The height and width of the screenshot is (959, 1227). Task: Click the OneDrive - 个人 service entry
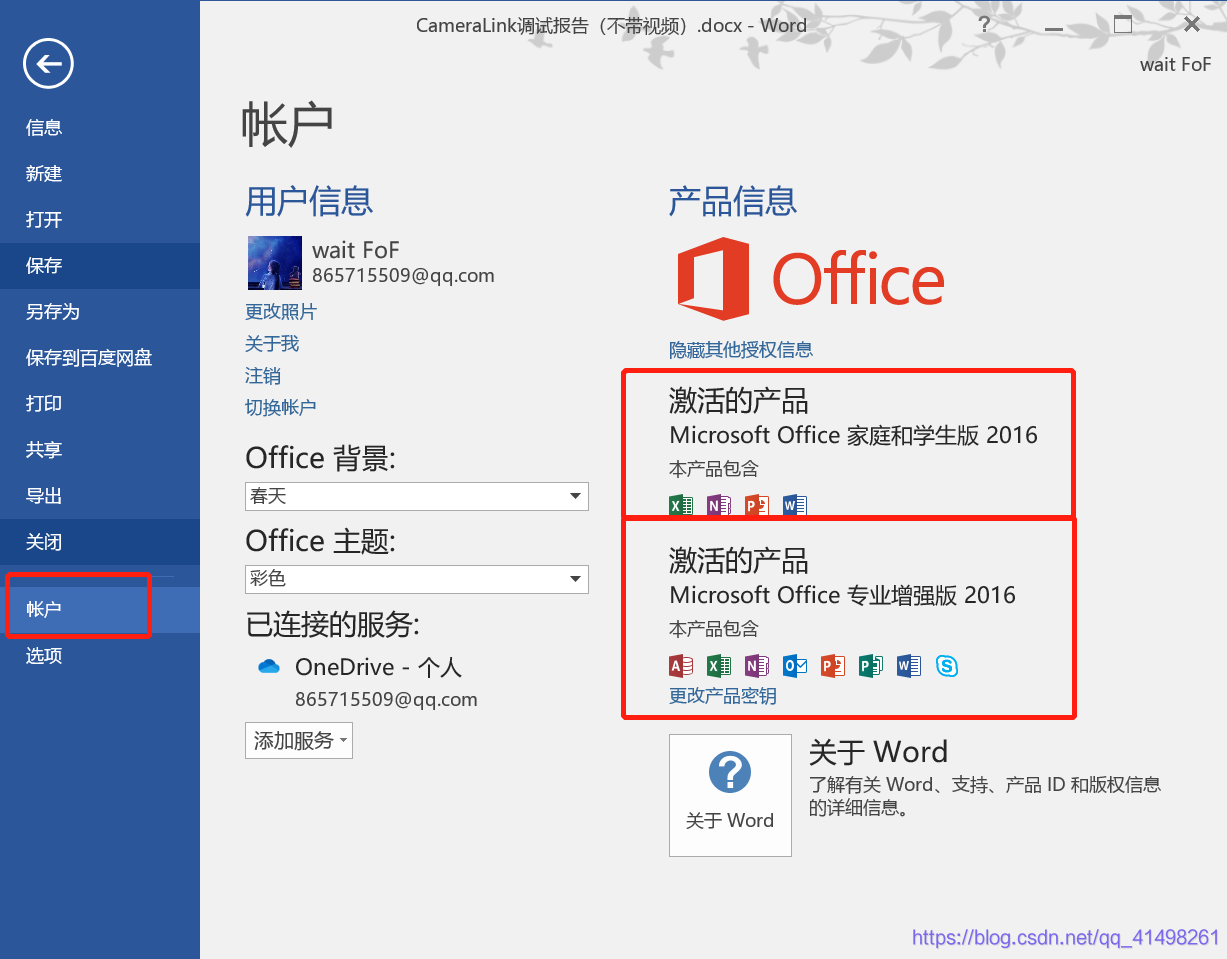[x=378, y=667]
